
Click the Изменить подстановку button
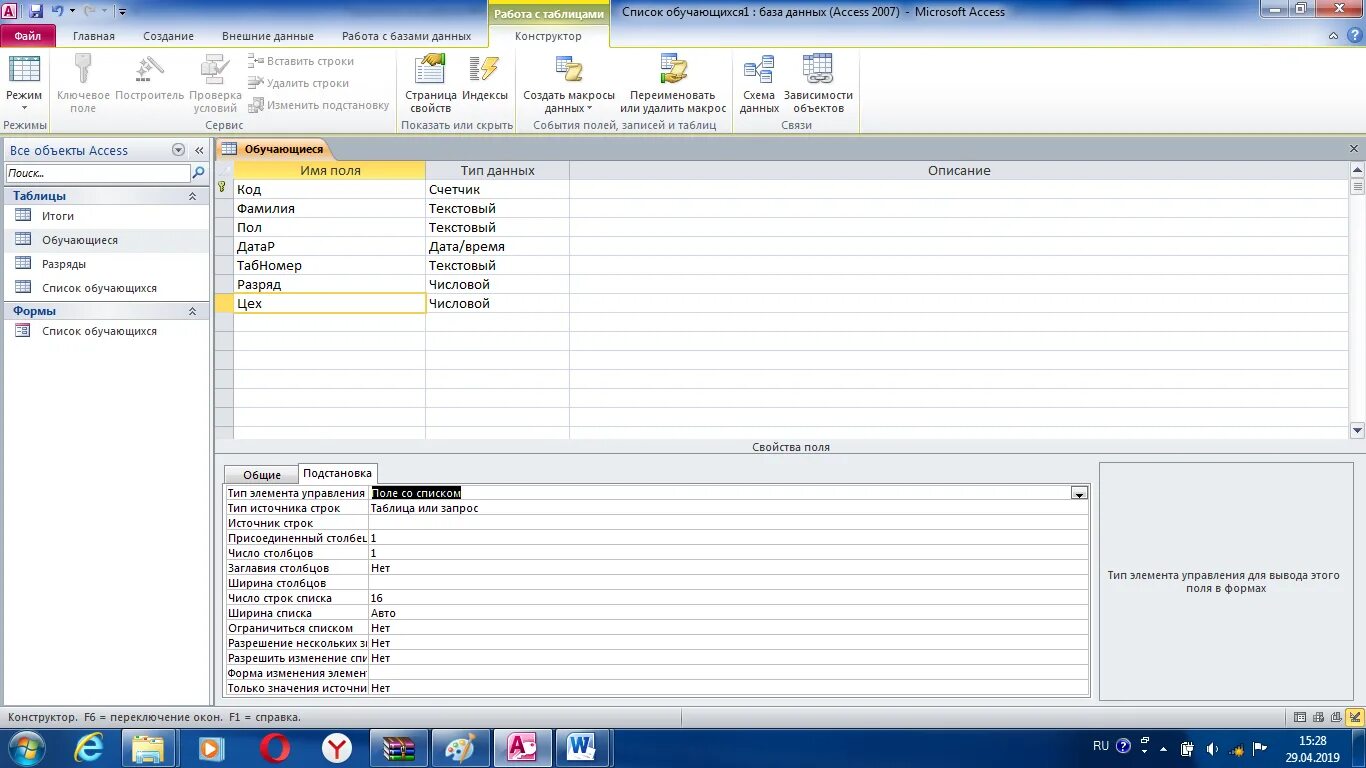tap(319, 105)
